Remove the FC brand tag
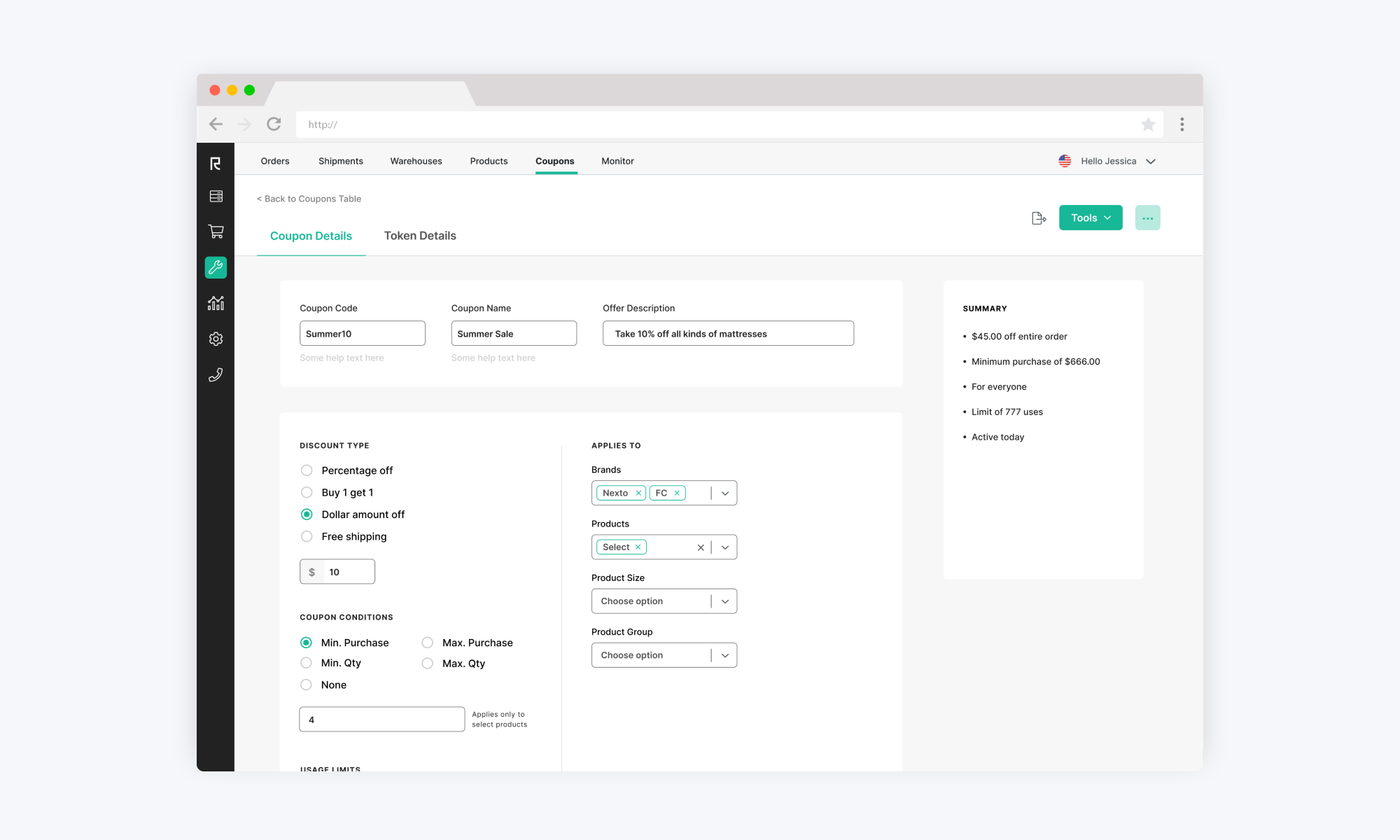This screenshot has height=840, width=1400. tap(677, 493)
